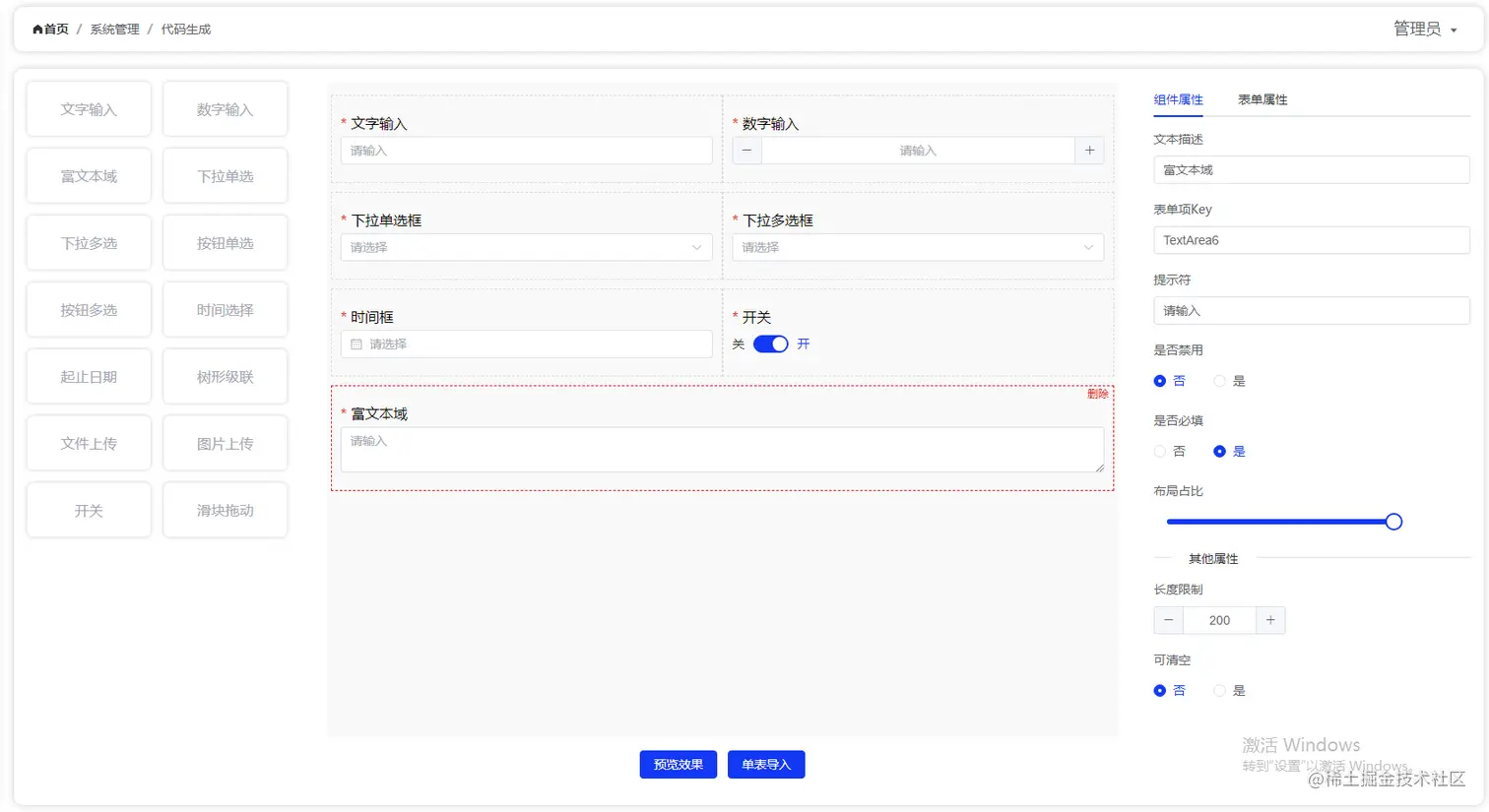Select the 树形级联 component in the palette
The width and height of the screenshot is (1489, 812).
click(x=225, y=376)
